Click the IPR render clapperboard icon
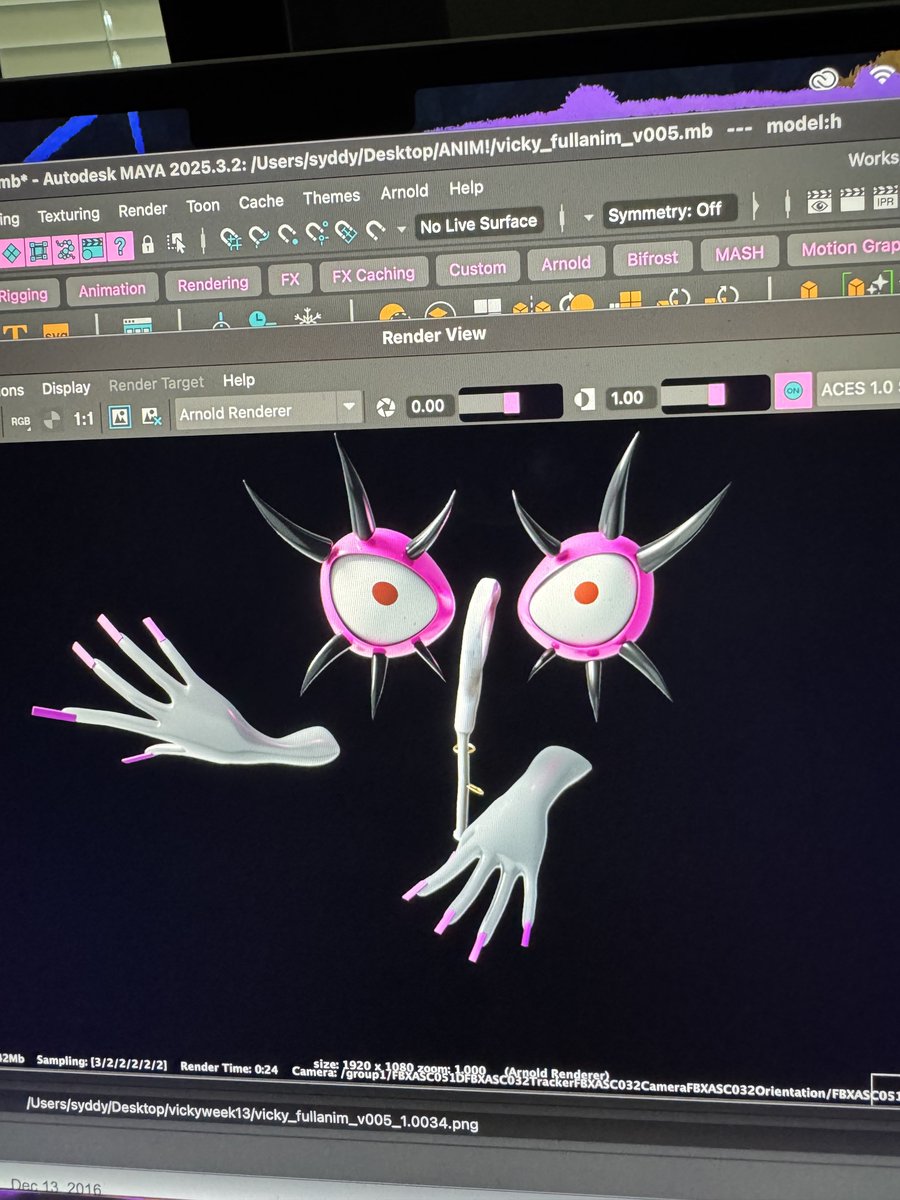900x1200 pixels. [x=885, y=196]
